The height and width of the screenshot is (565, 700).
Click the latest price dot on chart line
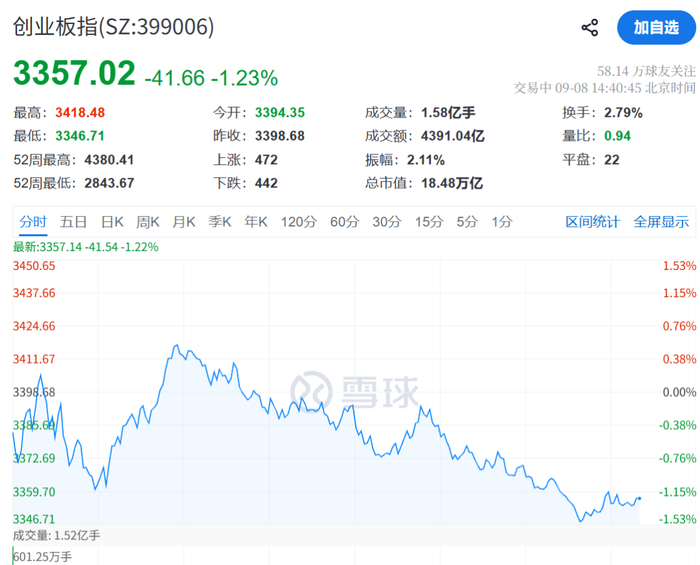[x=640, y=499]
